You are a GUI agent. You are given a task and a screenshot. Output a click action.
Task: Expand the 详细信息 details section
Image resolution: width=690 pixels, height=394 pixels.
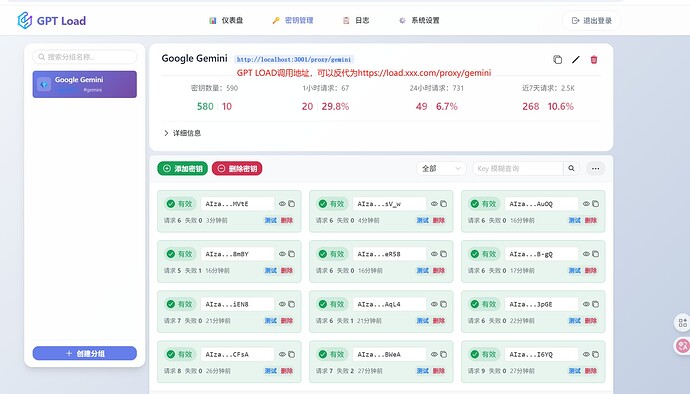[x=183, y=133]
